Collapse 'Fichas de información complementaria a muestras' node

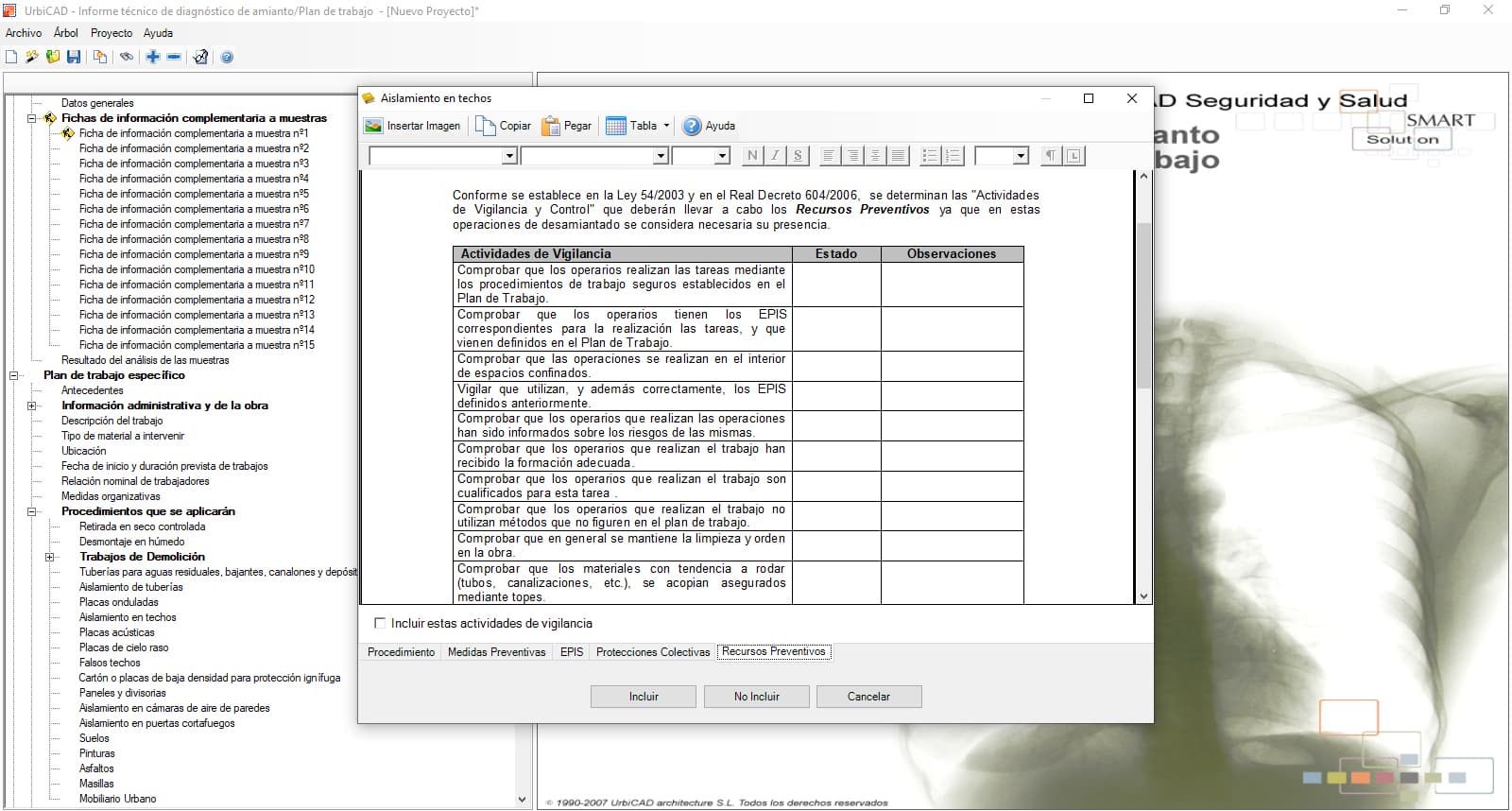point(31,118)
